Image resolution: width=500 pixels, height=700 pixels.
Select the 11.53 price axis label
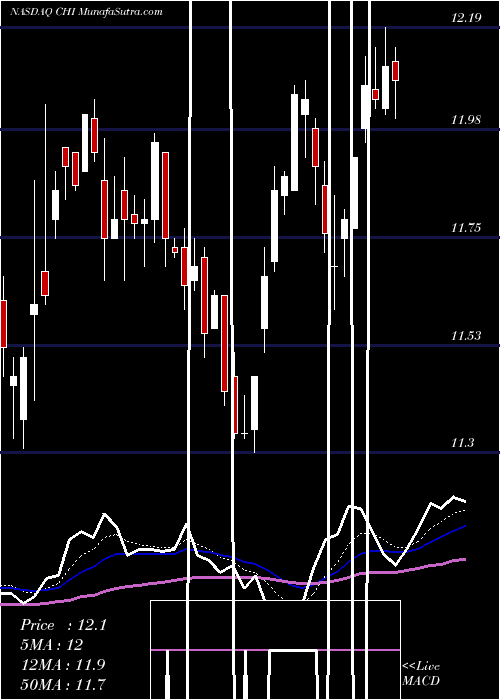point(466,336)
